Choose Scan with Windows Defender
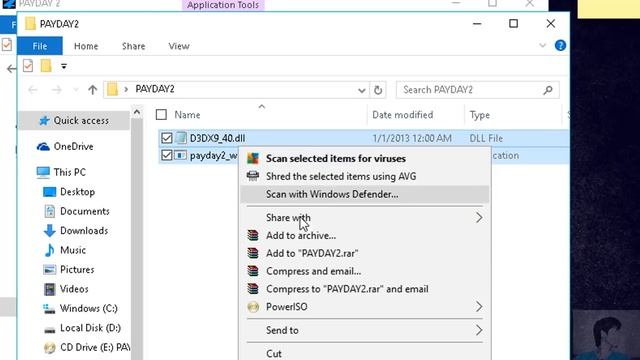The height and width of the screenshot is (360, 640). 365,194
